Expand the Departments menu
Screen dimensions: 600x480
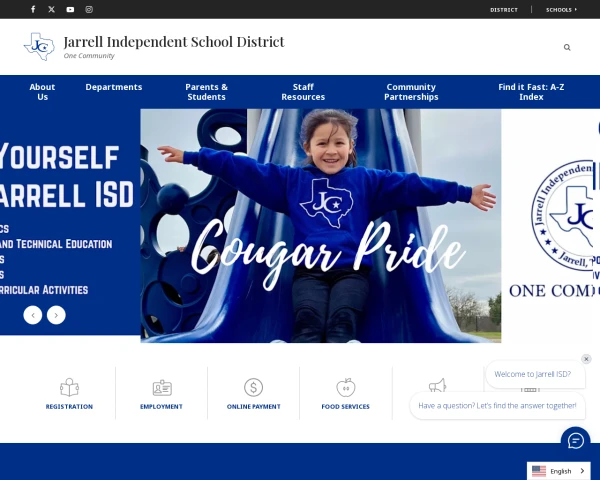(114, 87)
